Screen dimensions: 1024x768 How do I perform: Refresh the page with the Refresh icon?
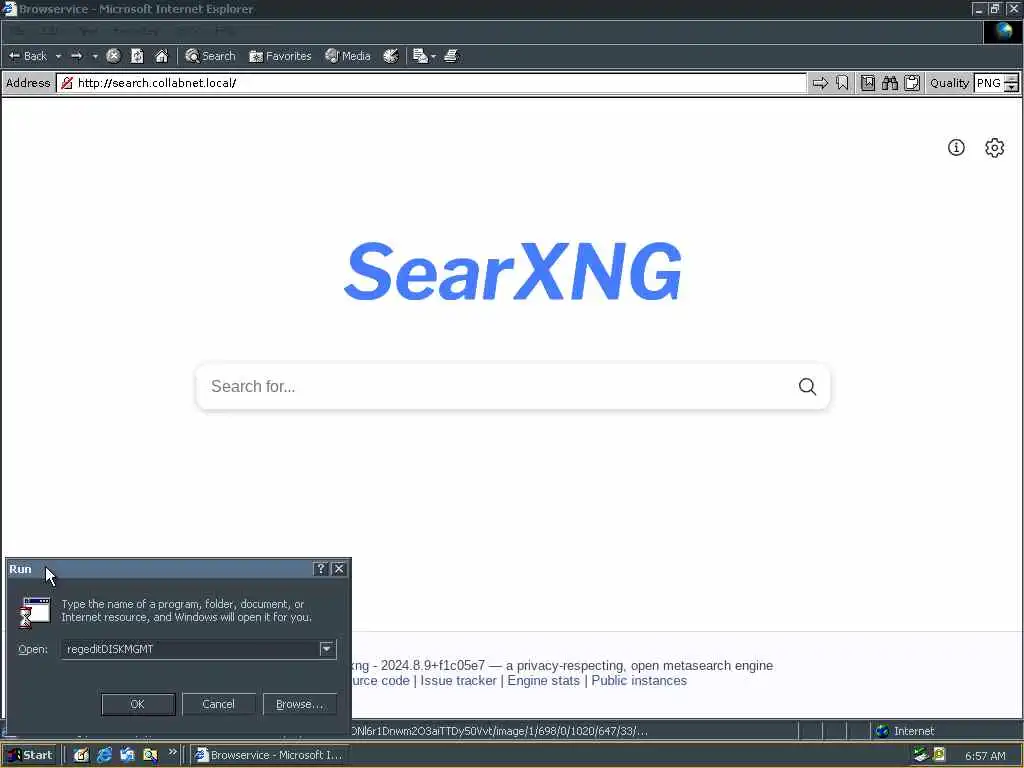[x=137, y=56]
